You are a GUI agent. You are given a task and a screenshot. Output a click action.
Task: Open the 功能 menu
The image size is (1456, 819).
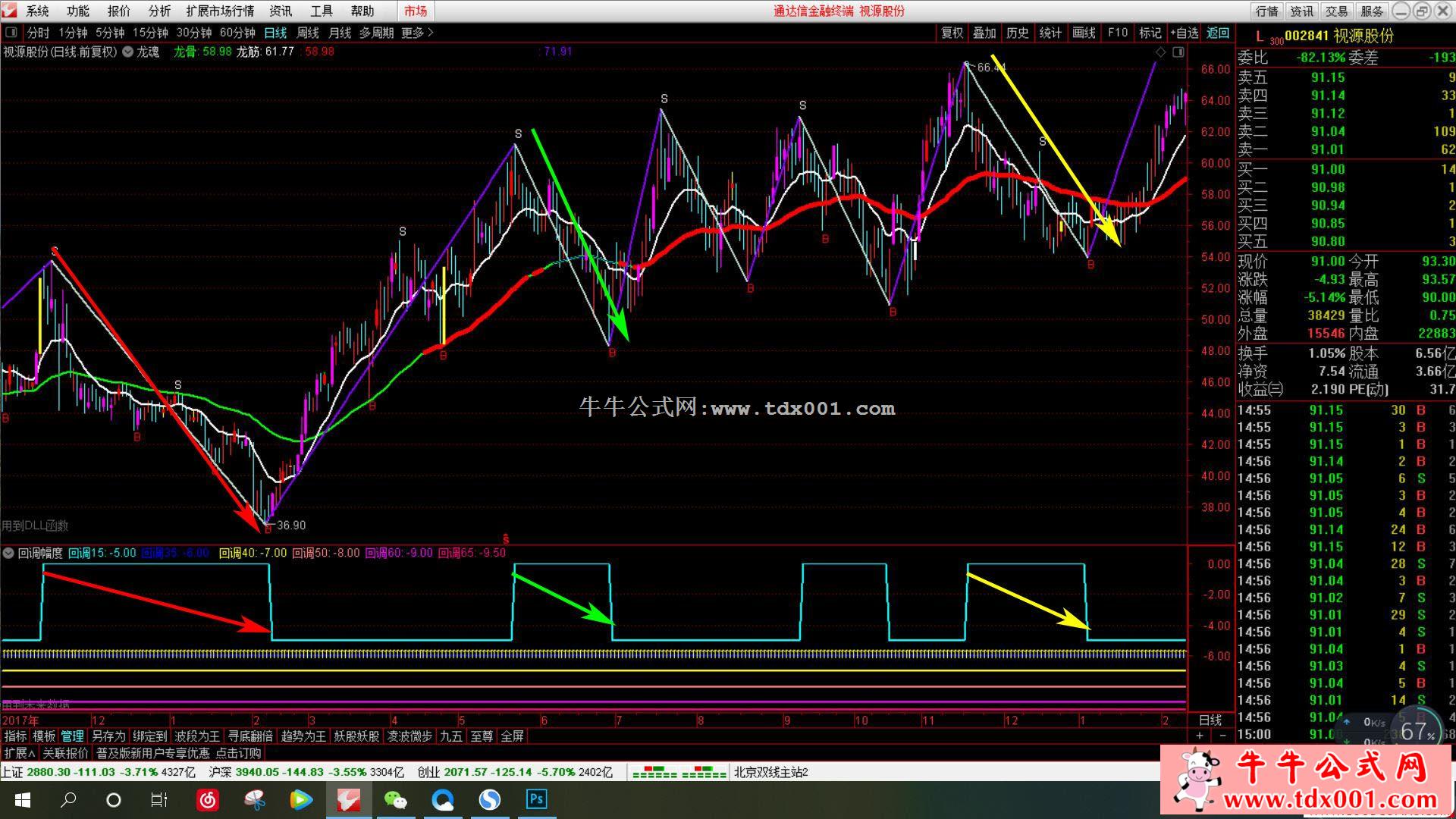click(x=77, y=11)
